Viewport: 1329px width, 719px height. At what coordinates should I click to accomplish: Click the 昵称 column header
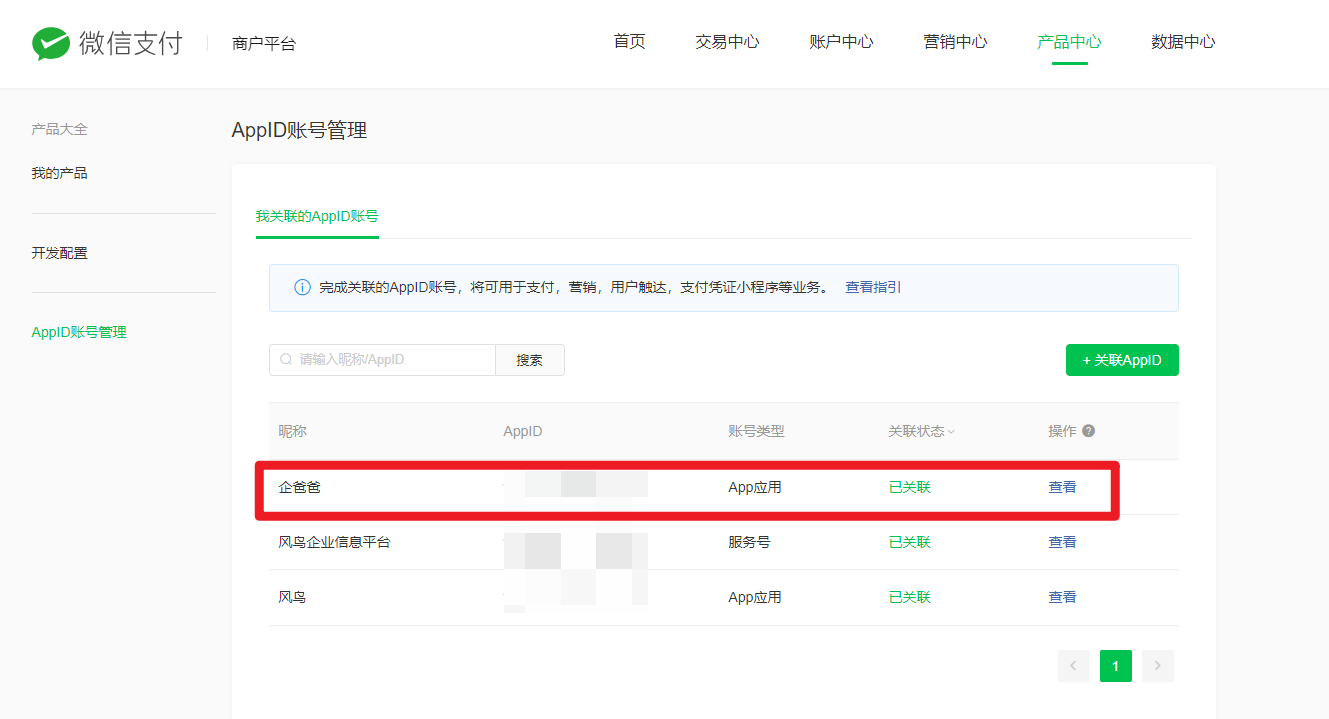tap(292, 431)
